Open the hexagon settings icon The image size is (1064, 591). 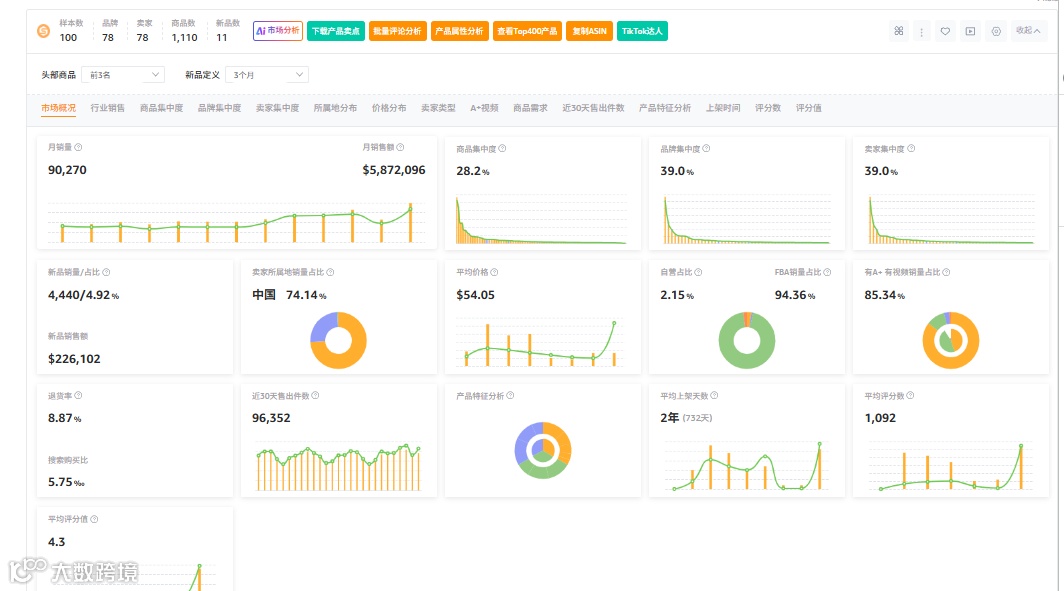pyautogui.click(x=995, y=31)
